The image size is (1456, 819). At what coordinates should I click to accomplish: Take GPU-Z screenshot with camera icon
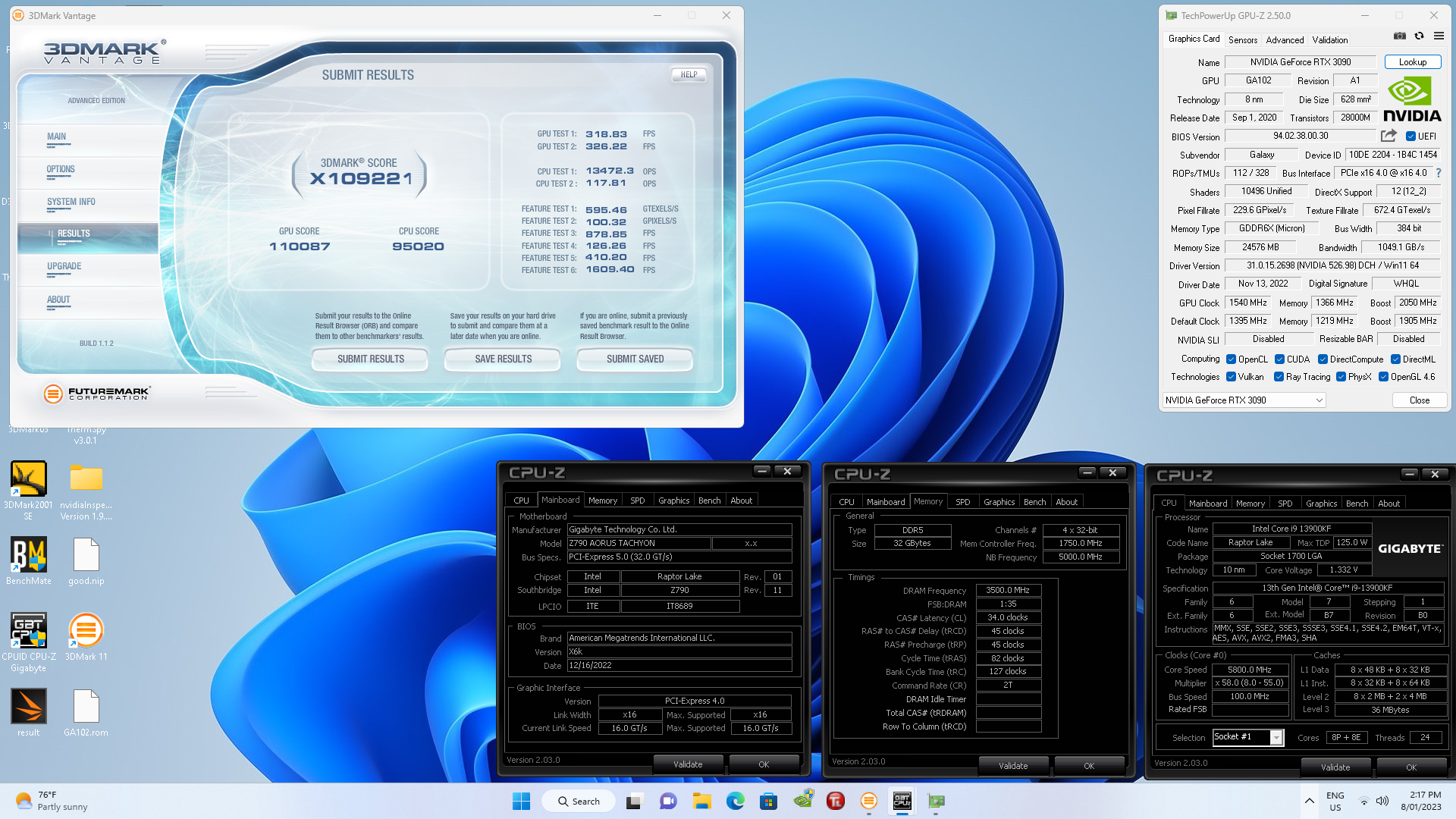click(1400, 36)
